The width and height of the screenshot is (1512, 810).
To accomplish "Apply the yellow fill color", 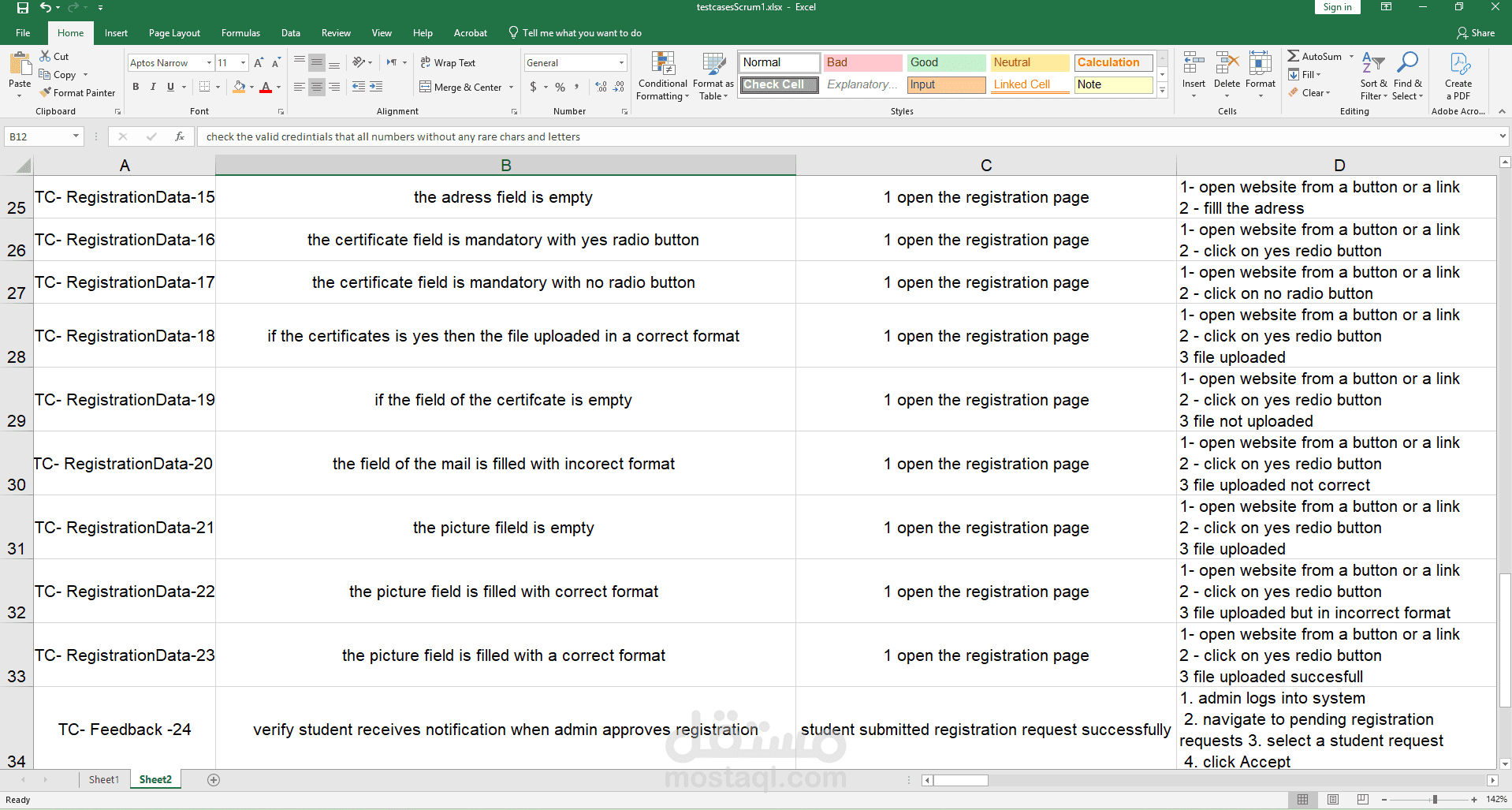I will [x=239, y=87].
